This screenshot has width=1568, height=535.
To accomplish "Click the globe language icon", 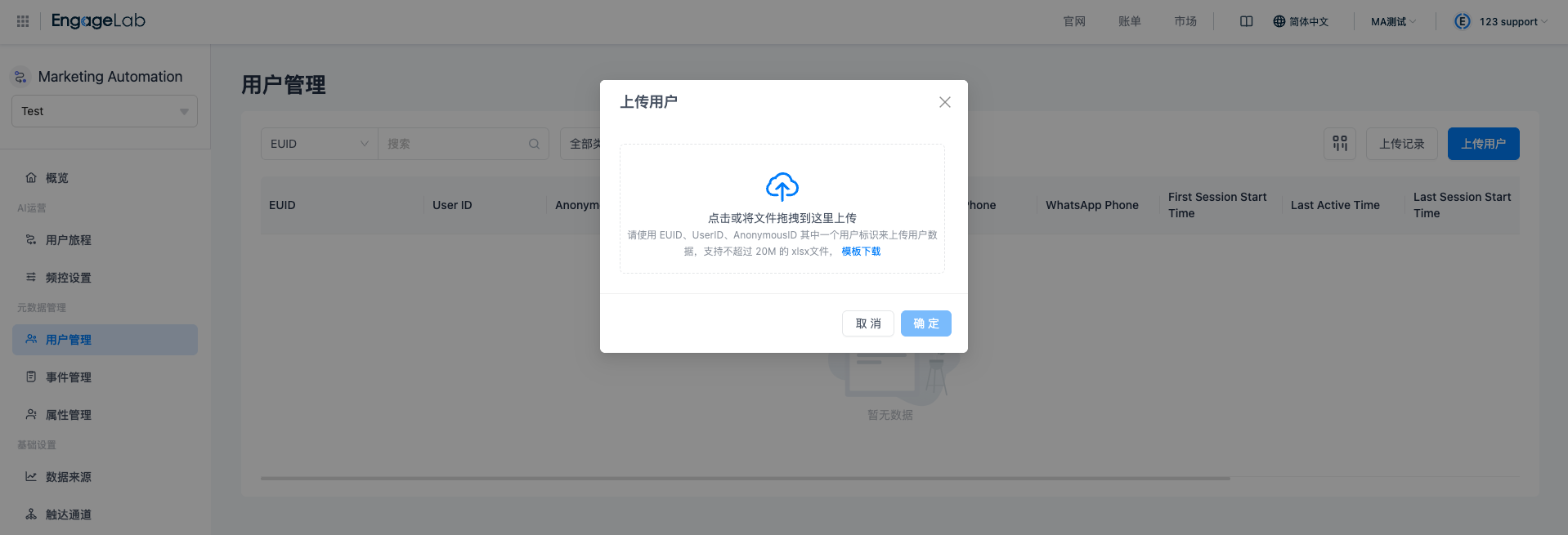I will pos(1279,21).
